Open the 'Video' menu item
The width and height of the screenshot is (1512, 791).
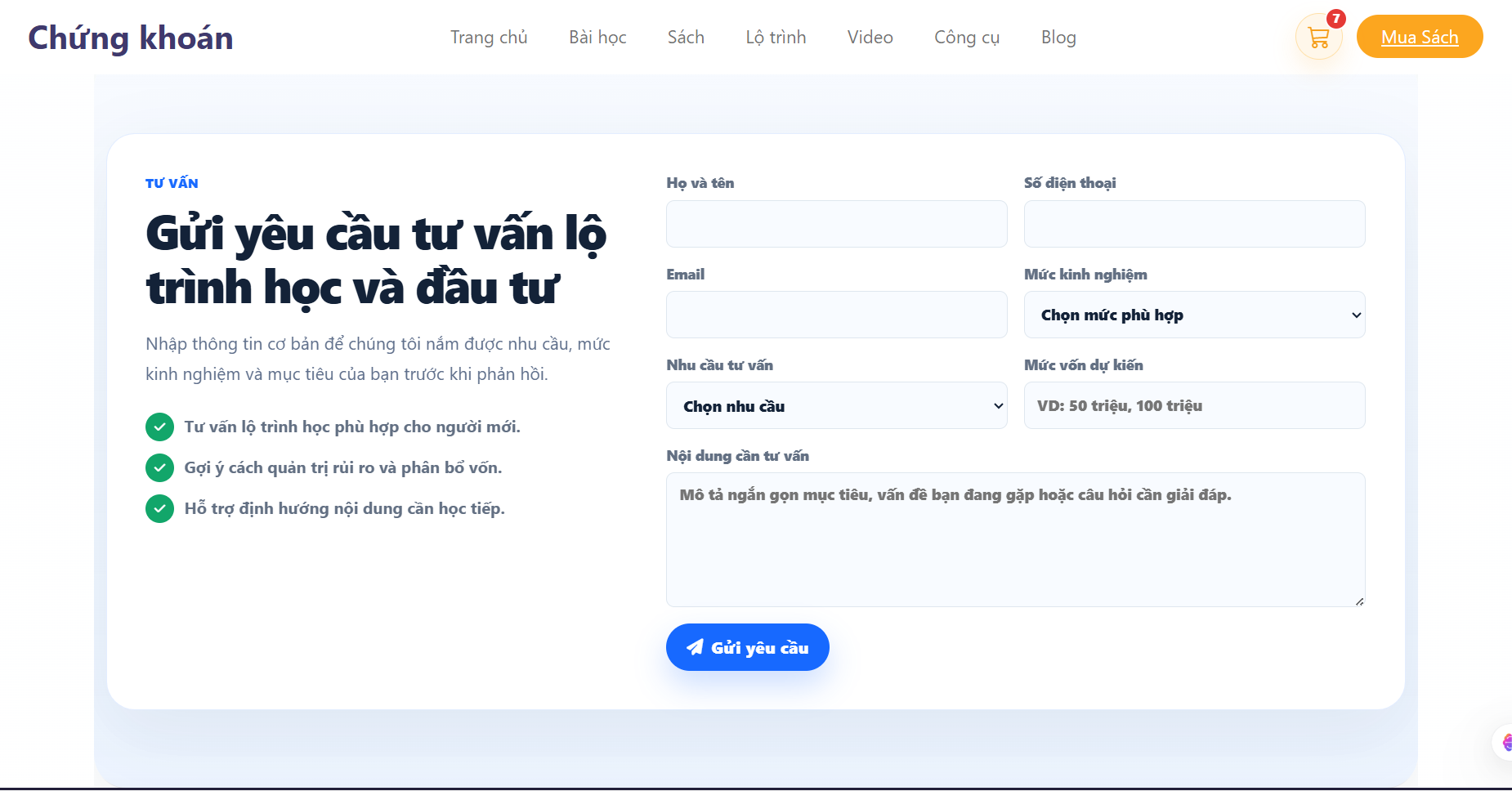pyautogui.click(x=870, y=38)
